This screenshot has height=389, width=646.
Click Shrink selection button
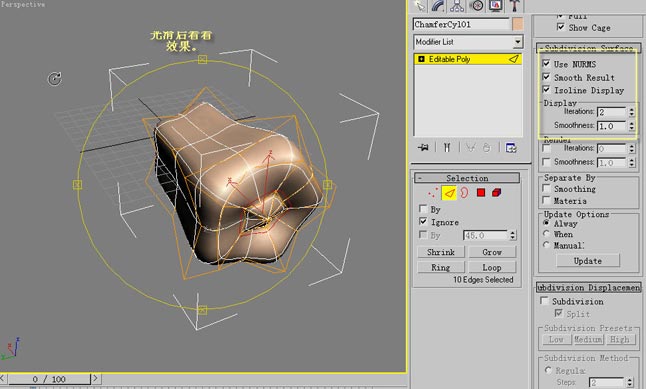click(x=440, y=252)
